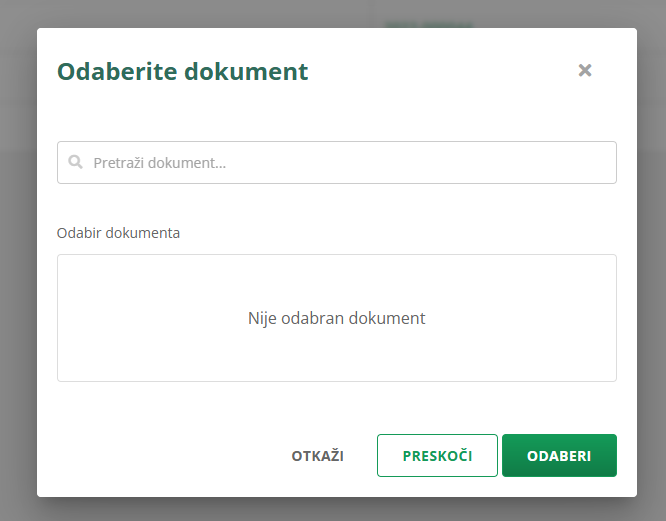
Task: Click the dimmed backdrop outside the dialog
Action: [x=18, y=300]
